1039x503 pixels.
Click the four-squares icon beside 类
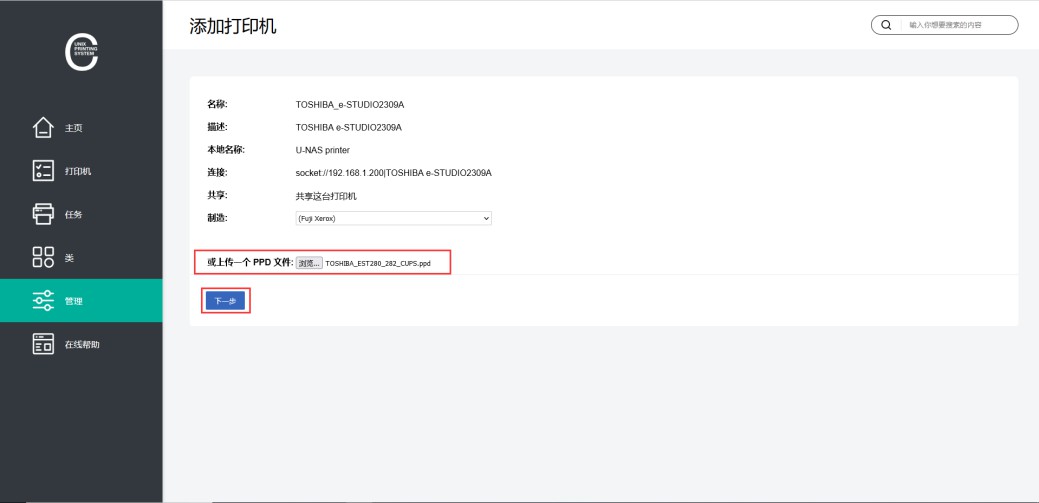pyautogui.click(x=43, y=257)
